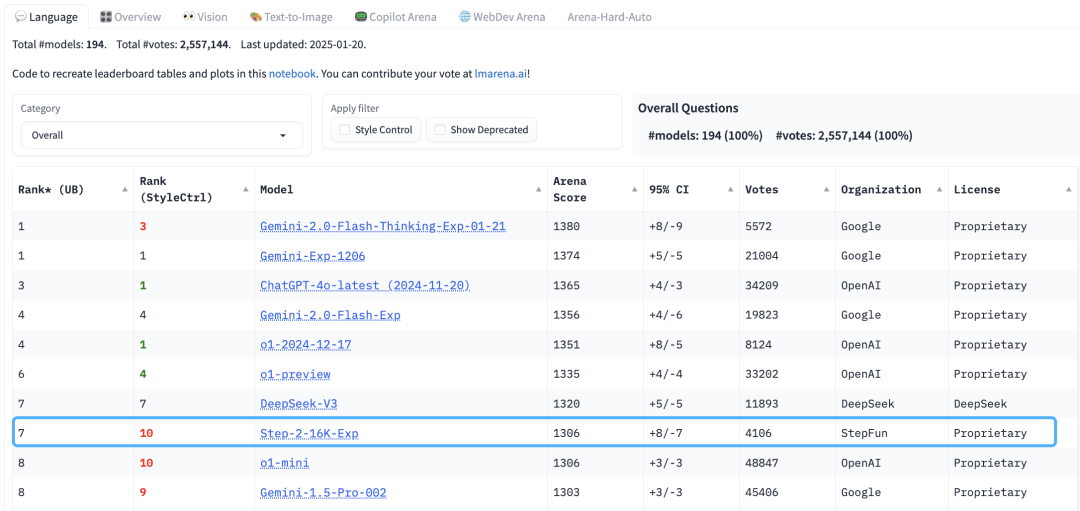Click the Step-2-16K-Exp model link

coord(309,433)
